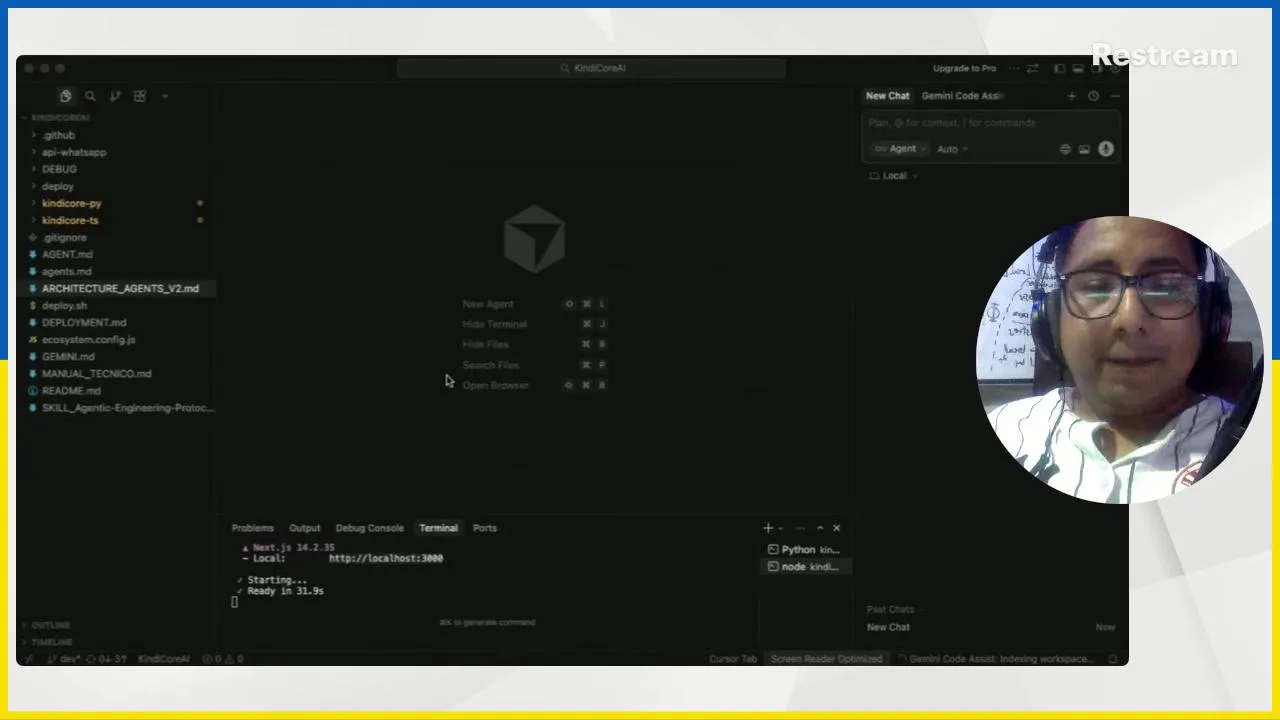Click the Upgrade to Pro button
Viewport: 1280px width, 720px height.
[x=964, y=68]
